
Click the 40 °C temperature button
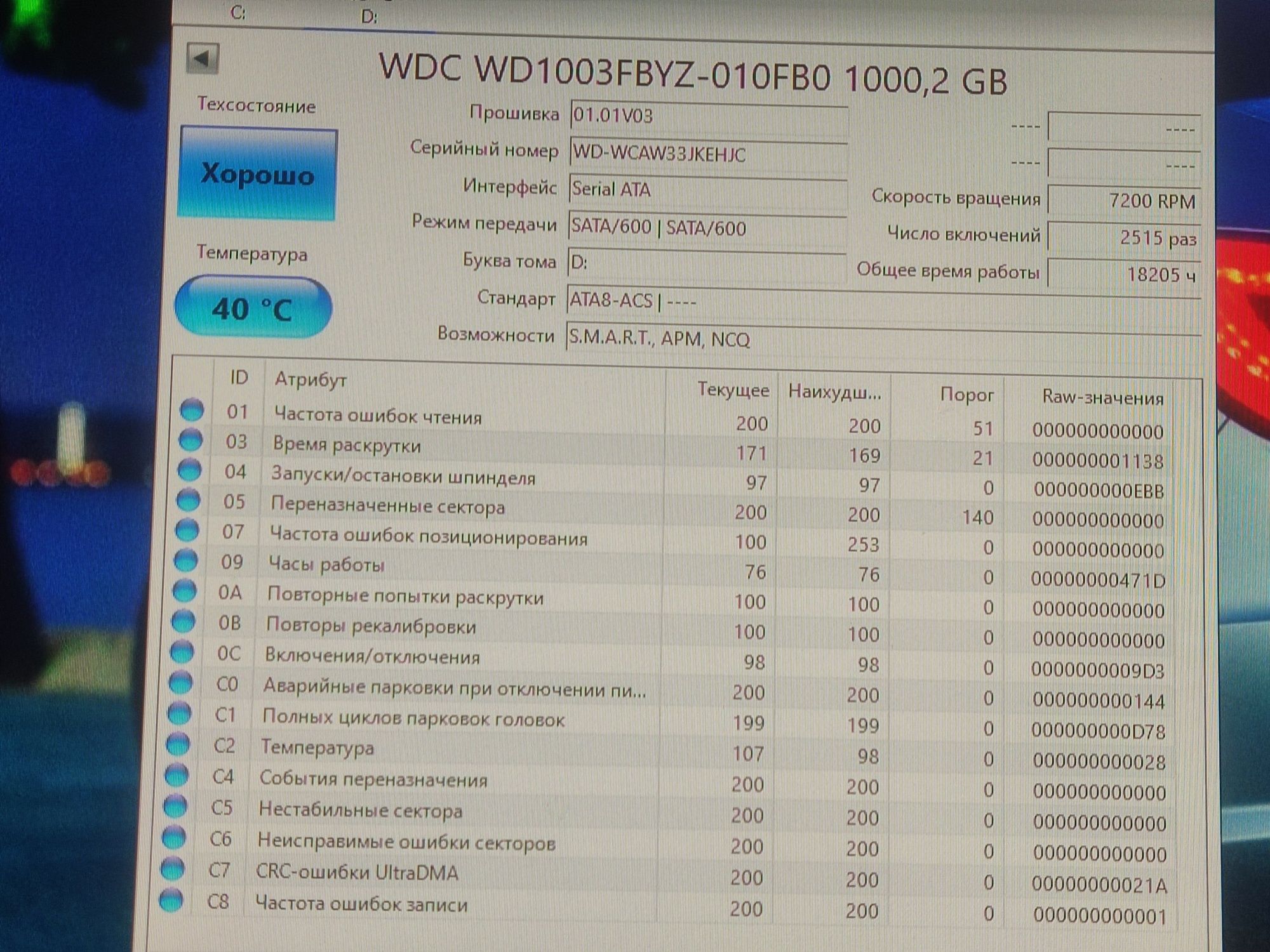253,307
